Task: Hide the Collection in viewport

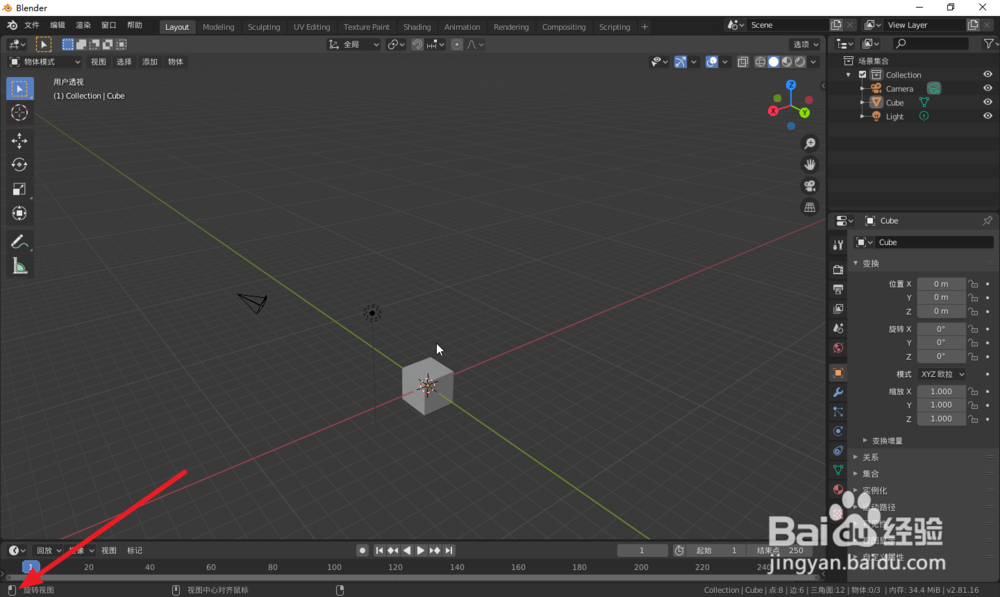Action: 987,75
